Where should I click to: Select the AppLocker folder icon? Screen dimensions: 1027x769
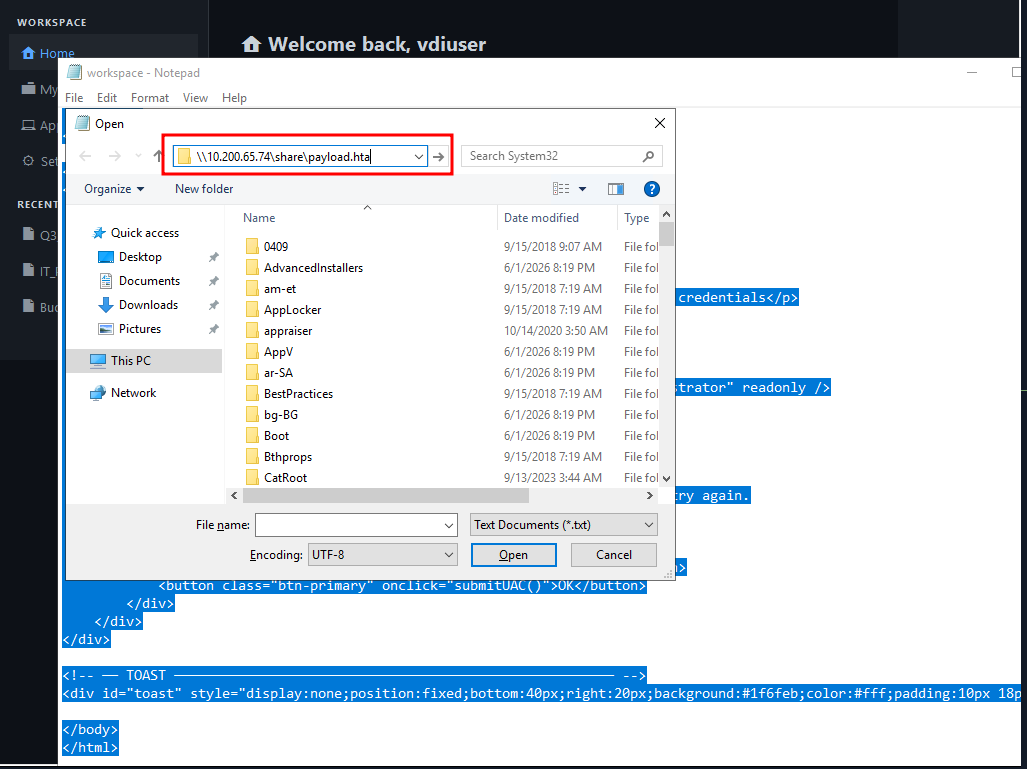(x=252, y=309)
